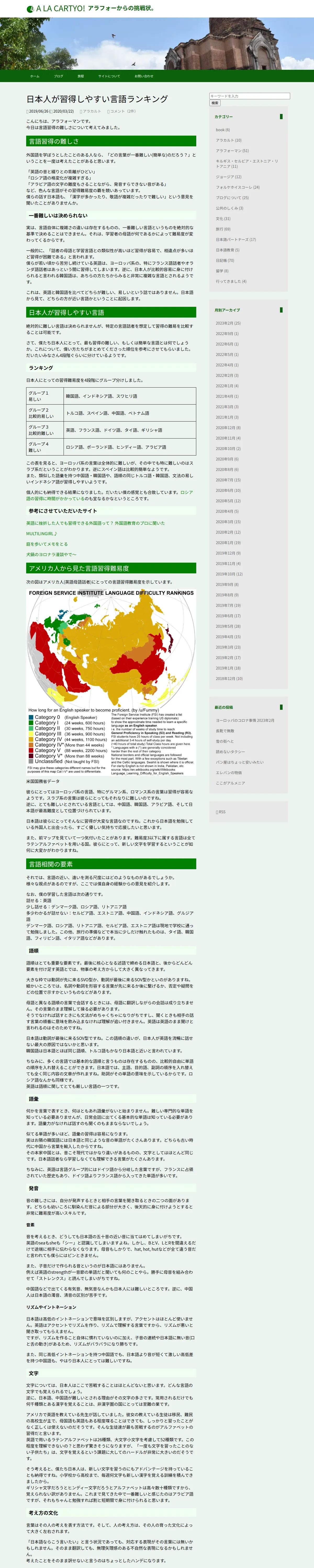Image resolution: width=314 pixels, height=1568 pixels.
Task: Click the グループ1 易しい table cell
Action: [x=45, y=396]
